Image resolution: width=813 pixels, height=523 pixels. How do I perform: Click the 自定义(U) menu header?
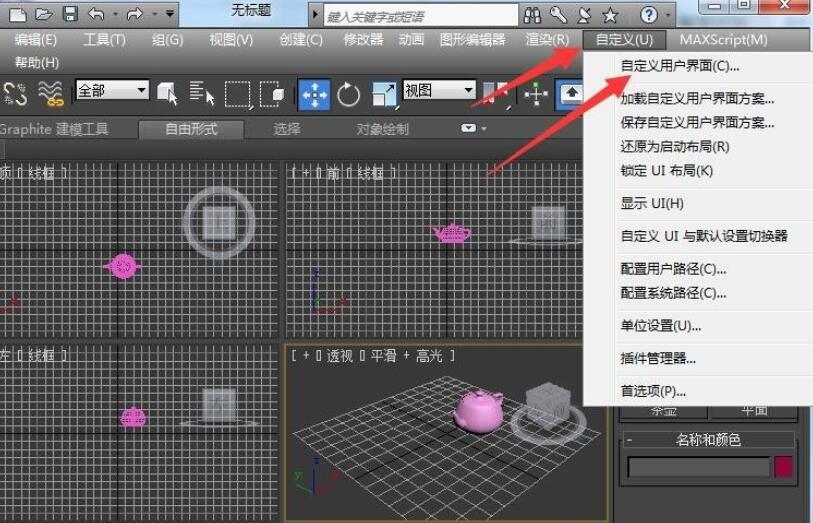pos(624,40)
